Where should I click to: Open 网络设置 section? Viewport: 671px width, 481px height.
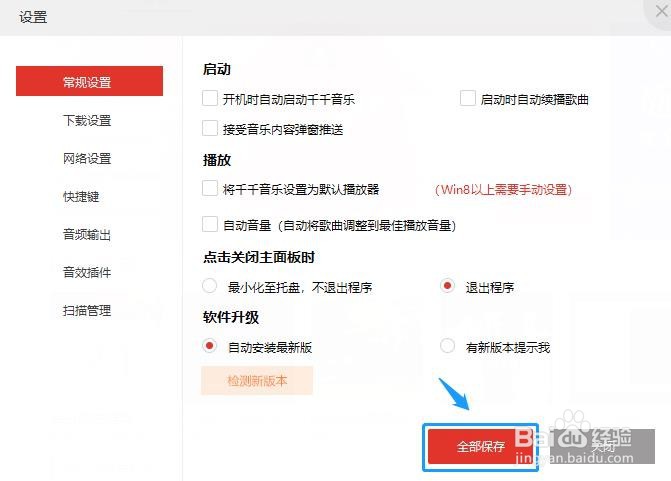[x=87, y=159]
